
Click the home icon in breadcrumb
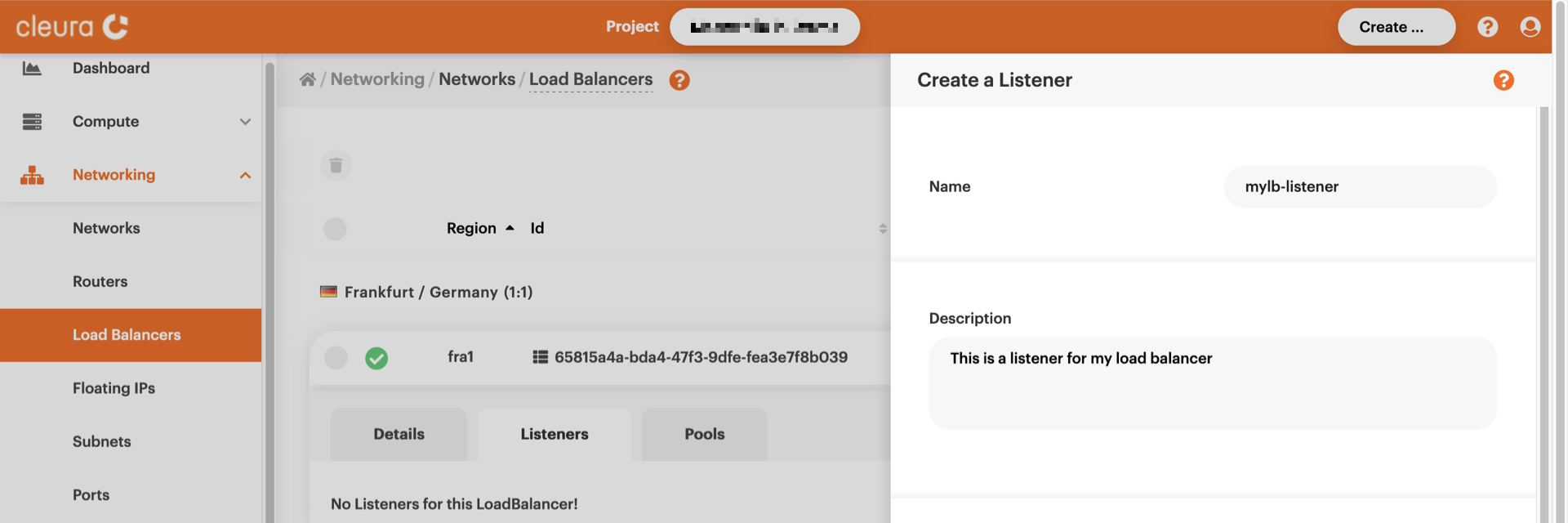point(307,79)
